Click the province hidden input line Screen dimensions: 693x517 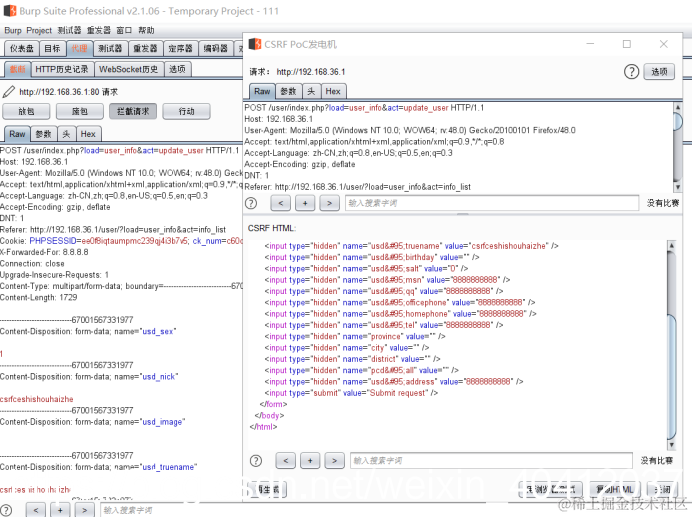[354, 336]
